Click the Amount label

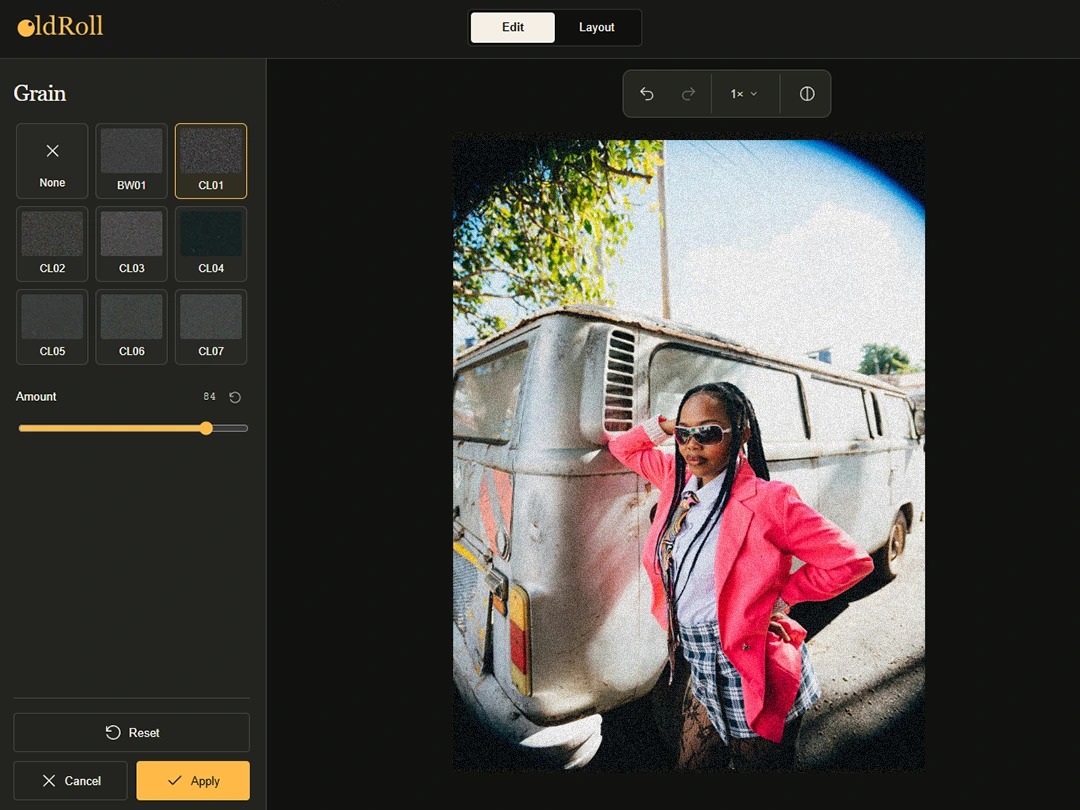[36, 397]
